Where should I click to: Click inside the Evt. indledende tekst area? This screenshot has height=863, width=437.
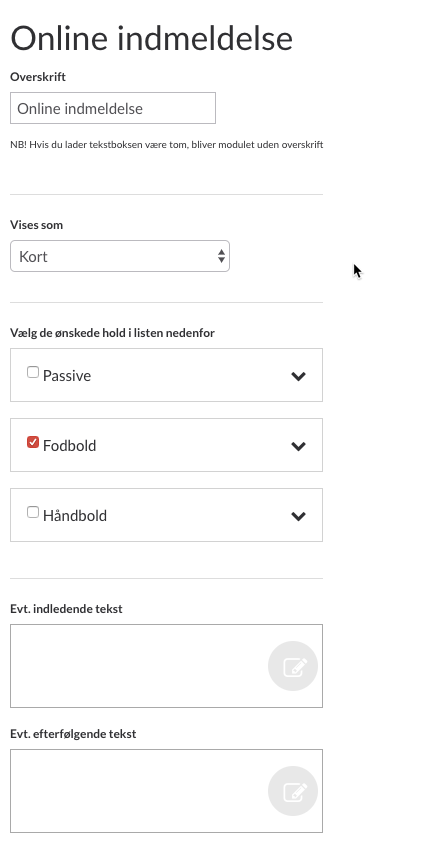pos(166,666)
